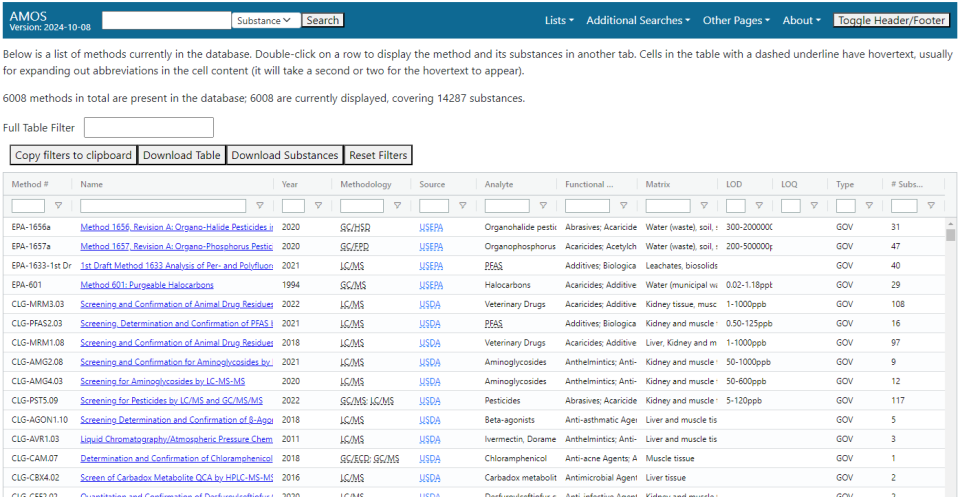Image resolution: width=960 pixels, height=497 pixels.
Task: Click the filter icon under Source column
Action: pos(462,206)
